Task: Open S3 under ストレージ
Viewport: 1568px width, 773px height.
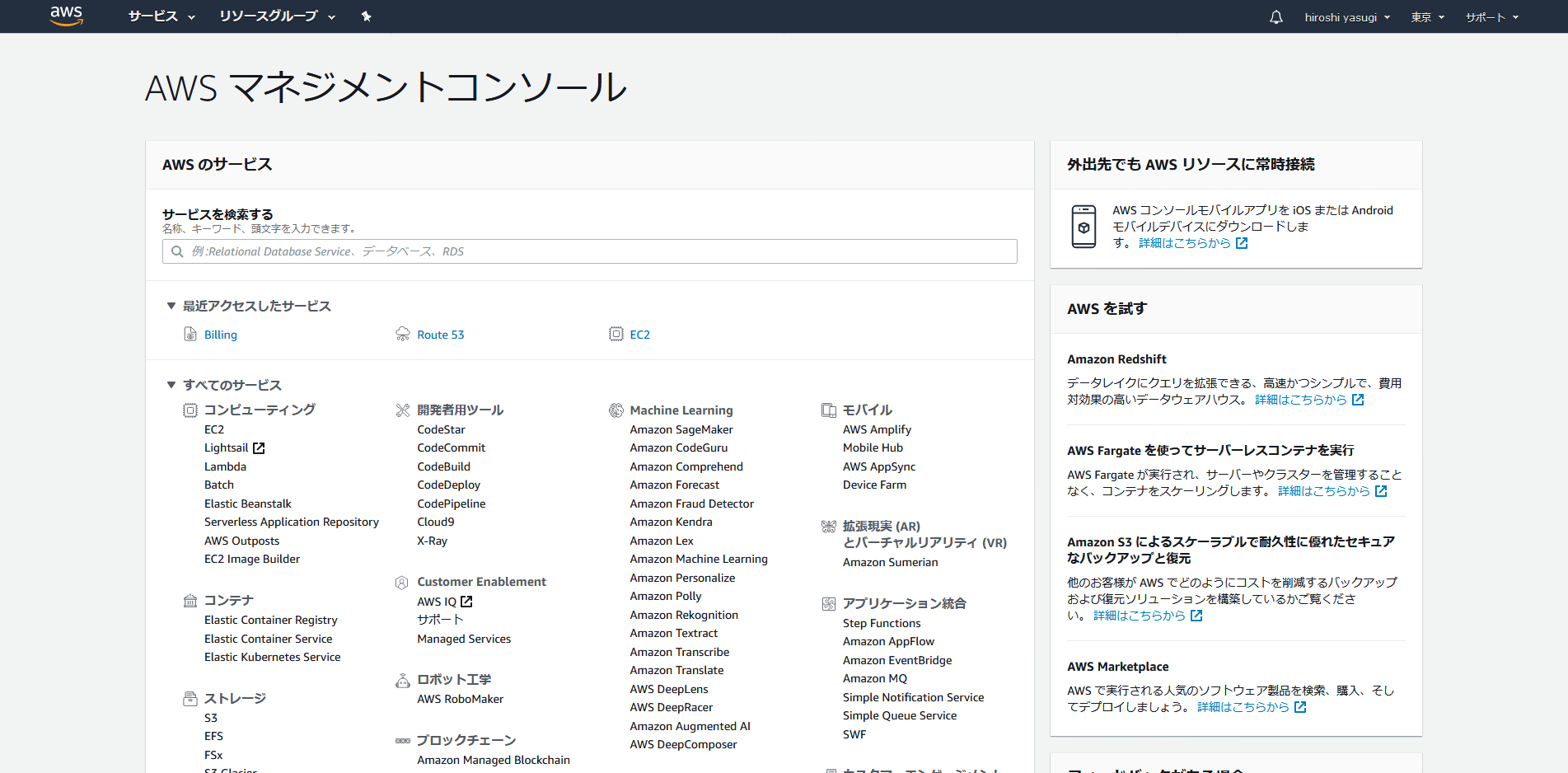Action: pyautogui.click(x=211, y=718)
